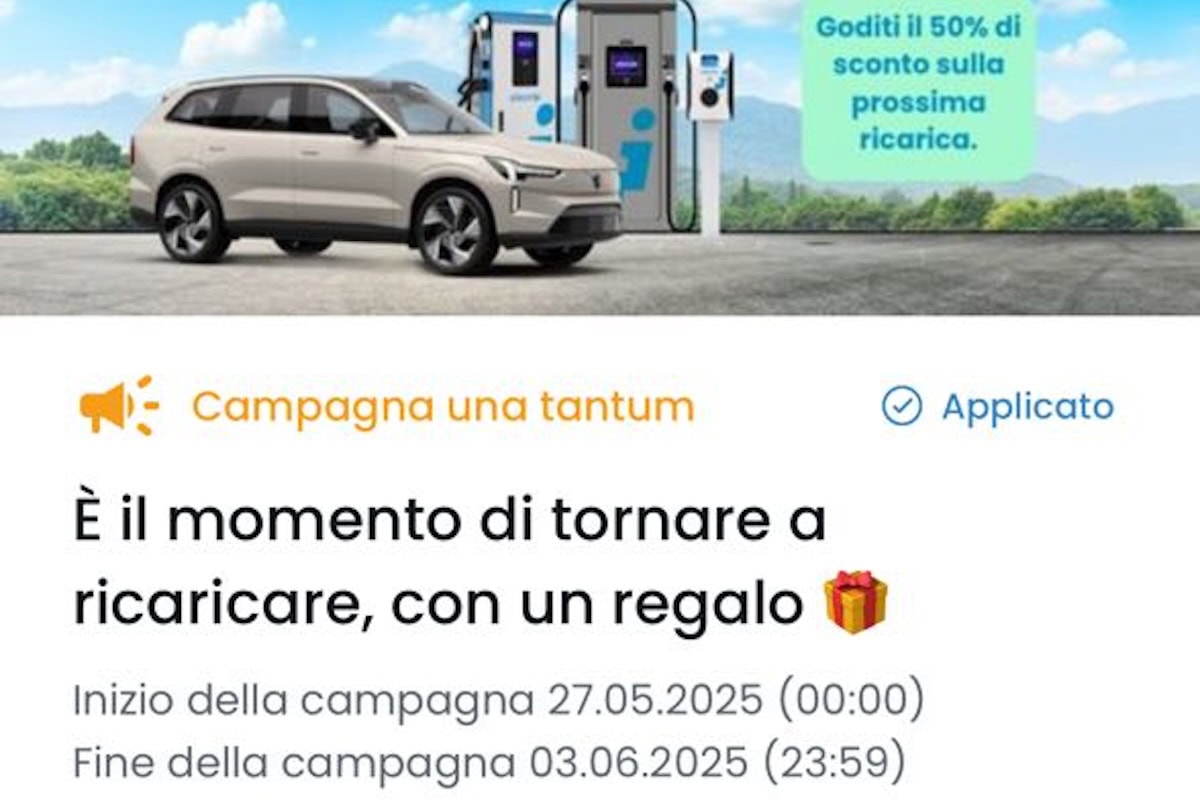Viewport: 1200px width, 800px height.
Task: Click the orange megaphone campaign icon
Action: [119, 406]
